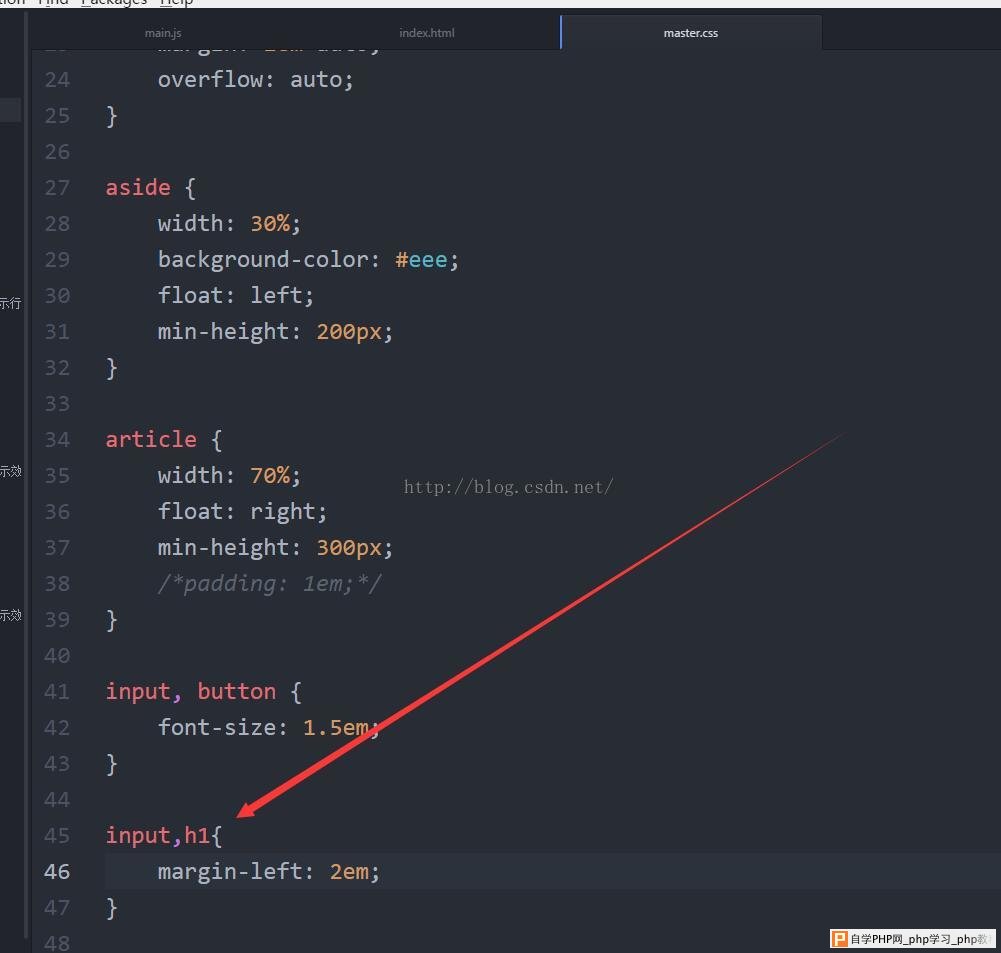Click the 'article' selector text
The width and height of the screenshot is (1001, 953).
151,440
